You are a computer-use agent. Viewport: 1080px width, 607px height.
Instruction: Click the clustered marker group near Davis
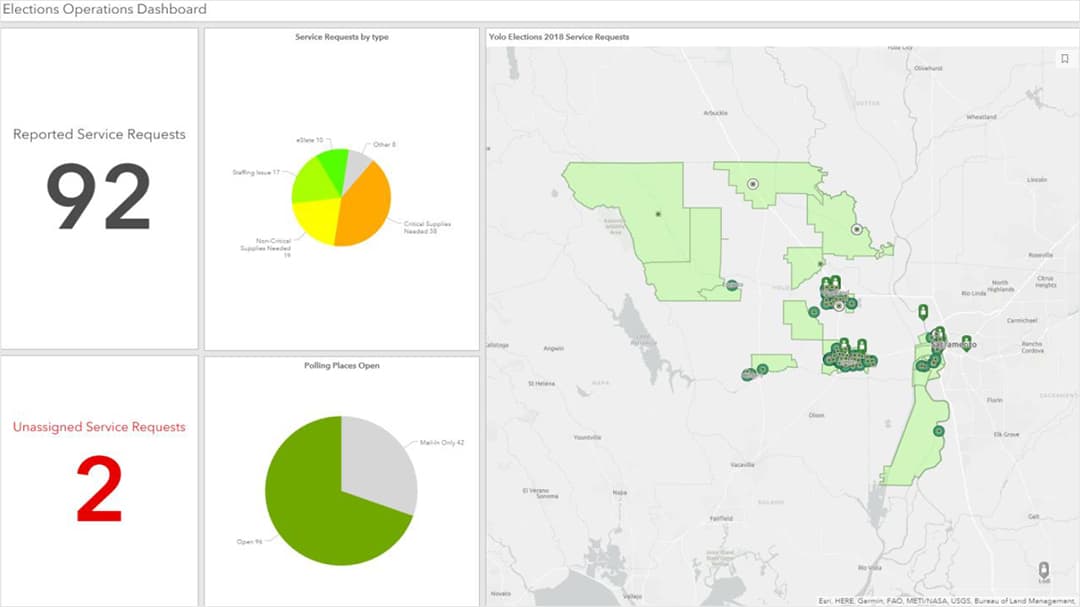tap(851, 358)
